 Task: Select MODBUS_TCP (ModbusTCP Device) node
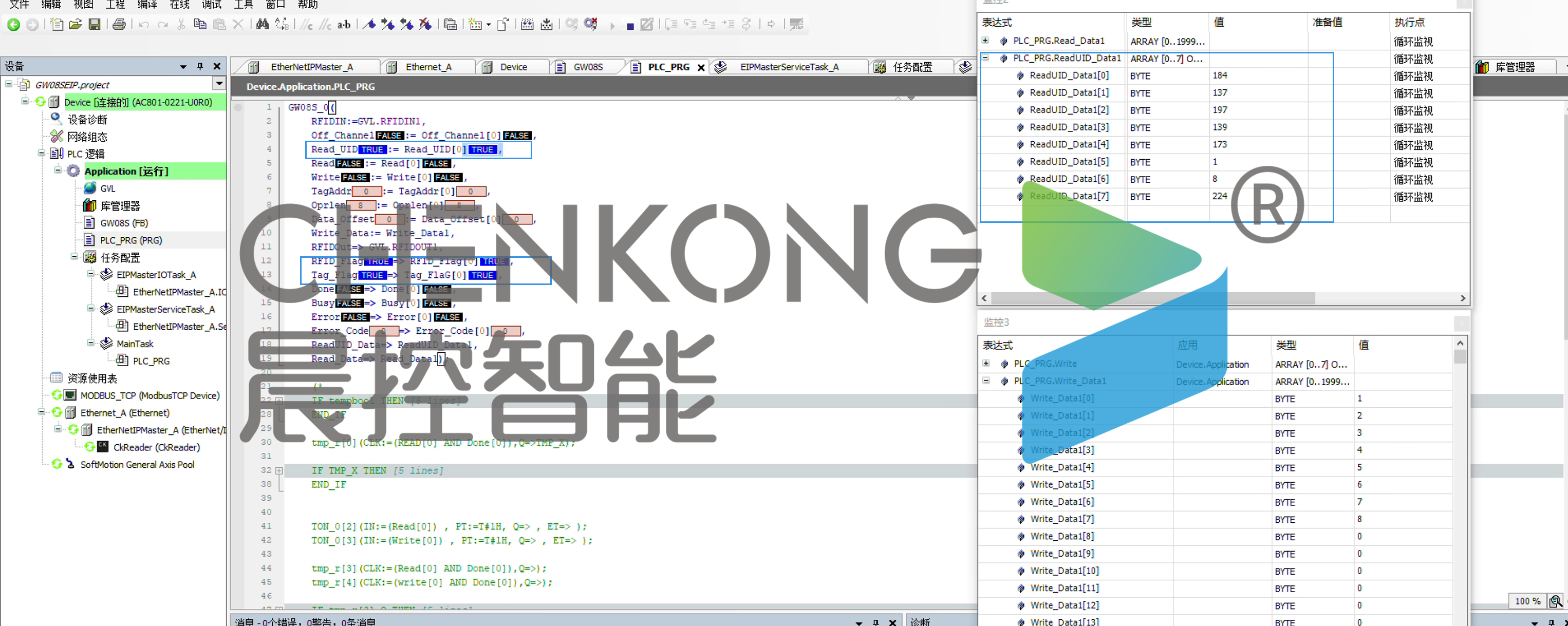150,395
